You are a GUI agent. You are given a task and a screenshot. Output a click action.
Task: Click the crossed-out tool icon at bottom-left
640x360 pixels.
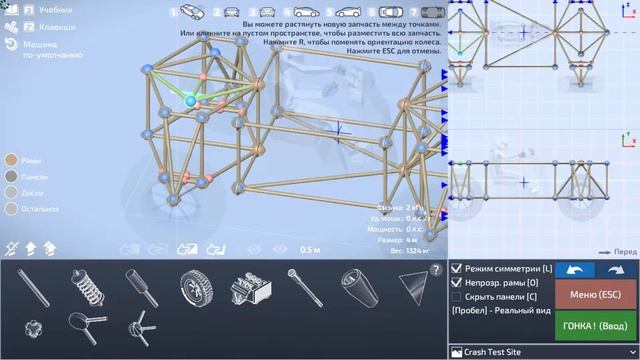pos(11,249)
